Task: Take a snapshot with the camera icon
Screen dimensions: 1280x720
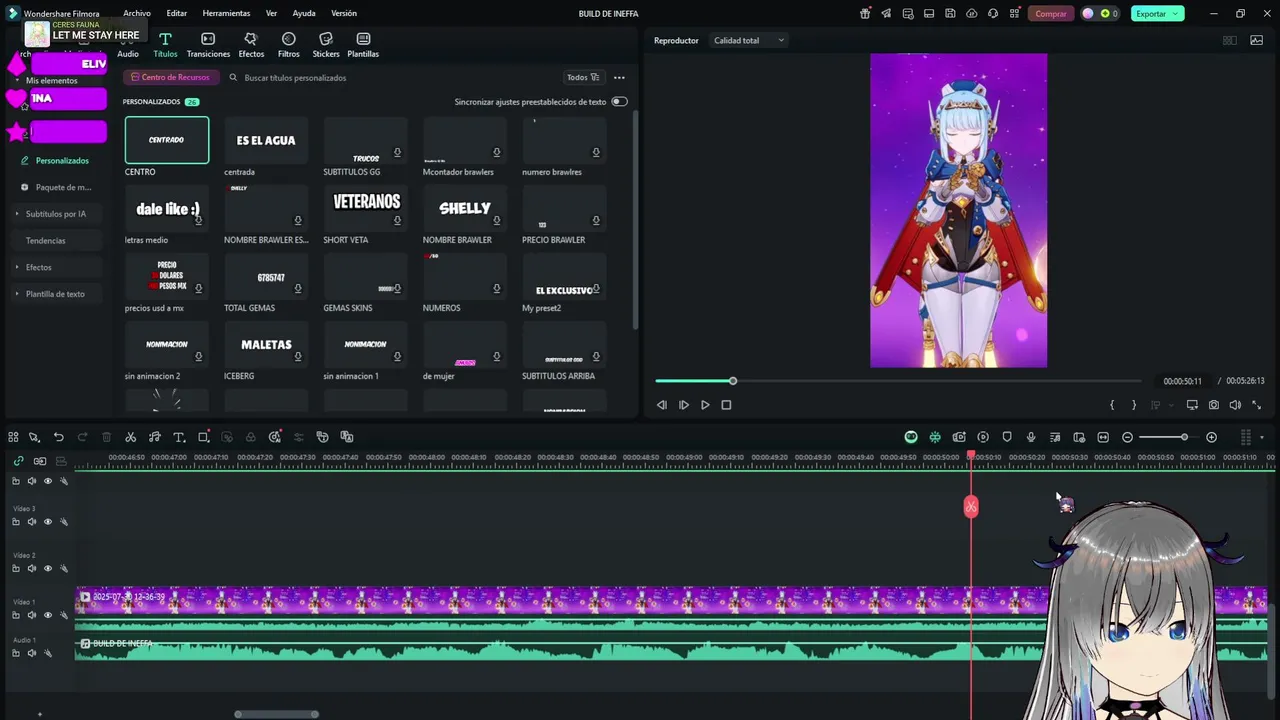Action: [1213, 405]
